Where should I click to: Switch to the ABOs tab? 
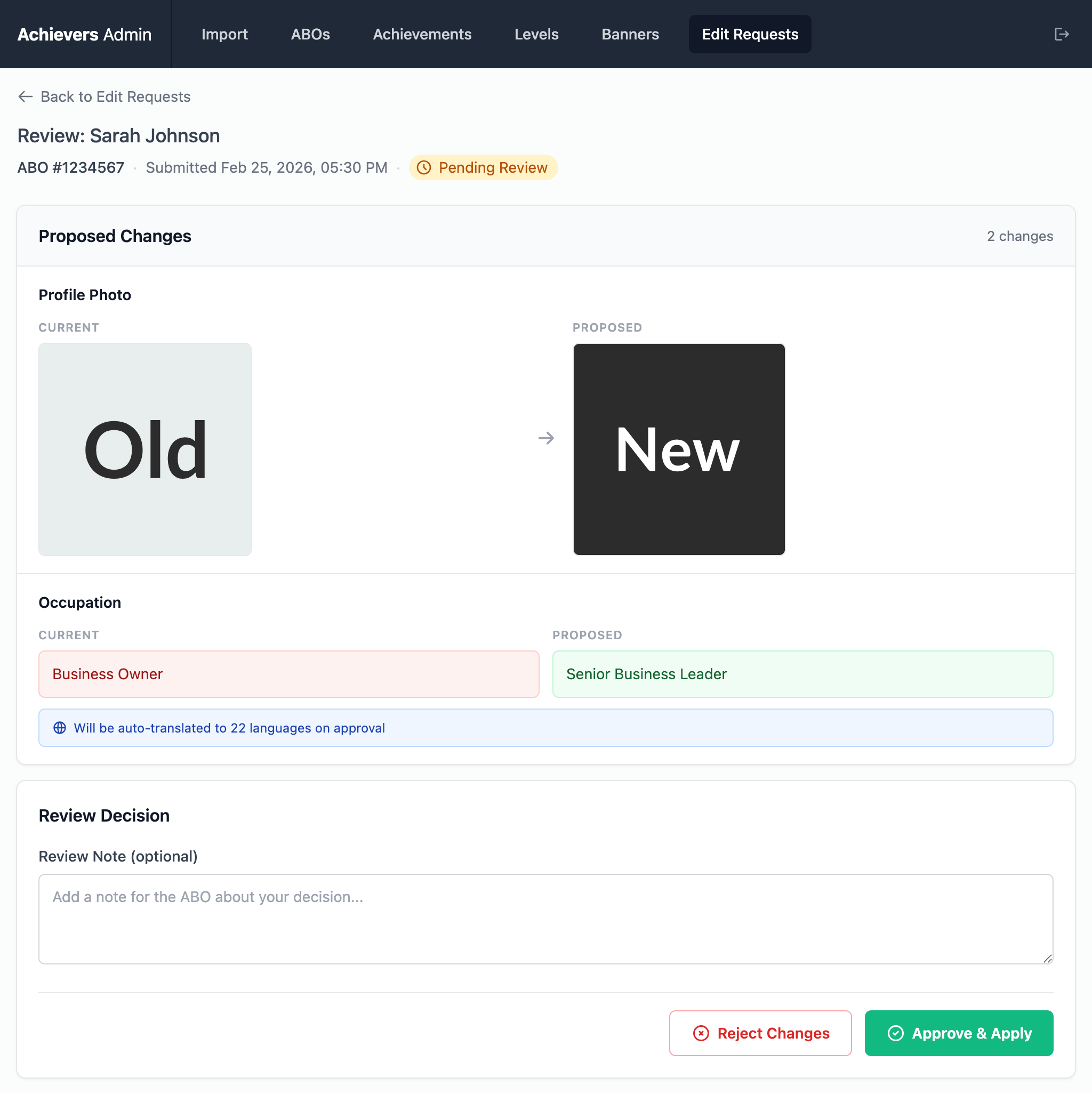[310, 34]
